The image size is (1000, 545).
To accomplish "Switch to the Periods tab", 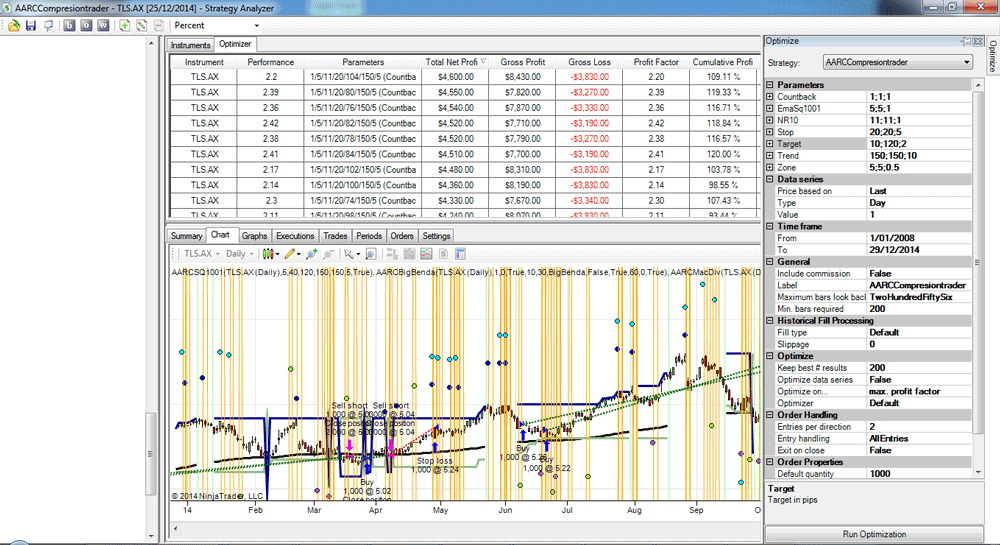I will (x=369, y=236).
